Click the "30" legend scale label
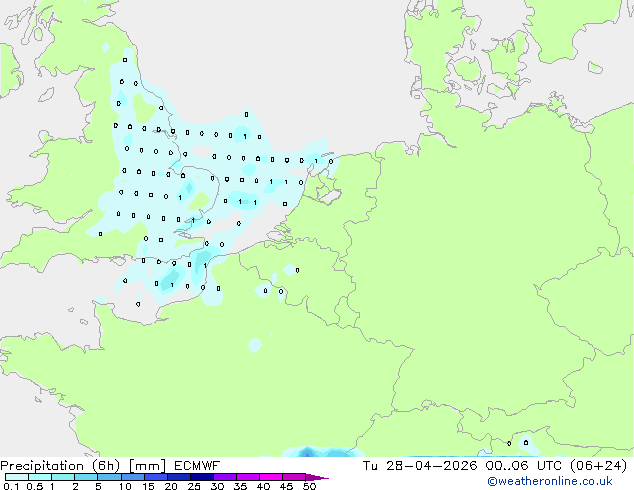This screenshot has height=490, width=634. (x=217, y=486)
